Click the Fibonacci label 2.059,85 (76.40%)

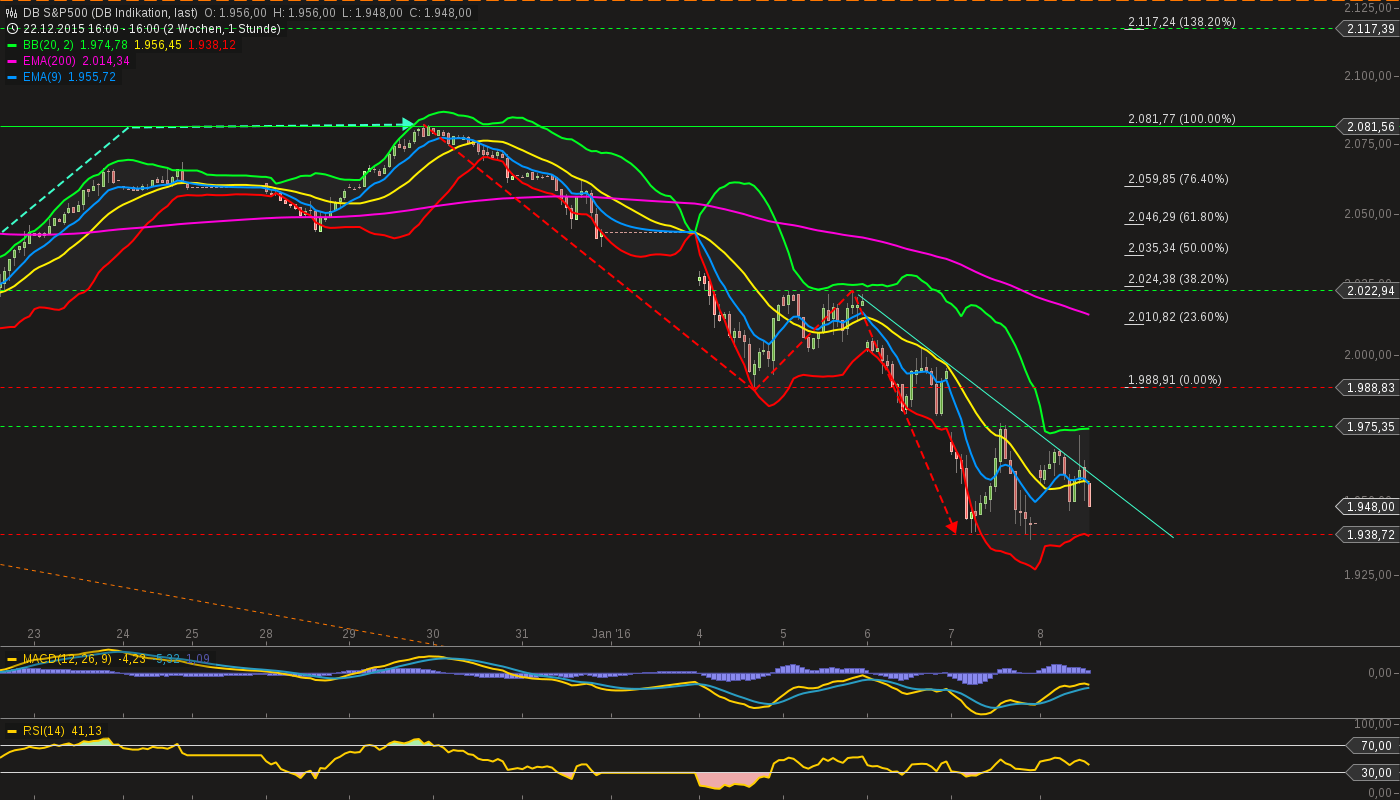[x=1178, y=179]
